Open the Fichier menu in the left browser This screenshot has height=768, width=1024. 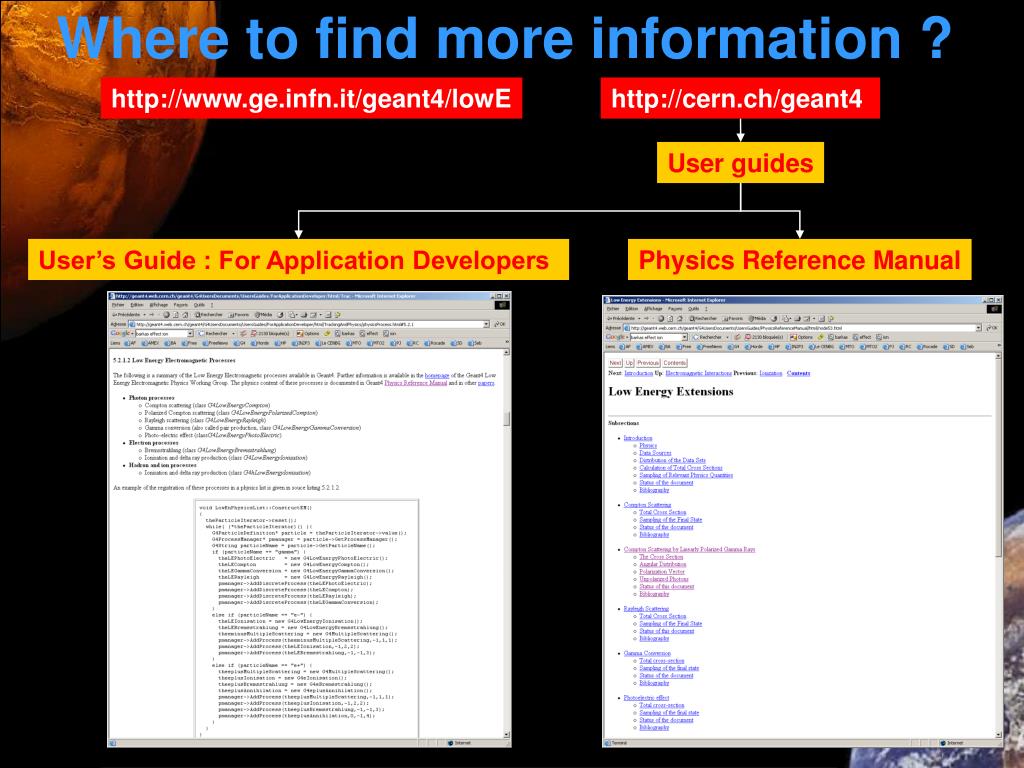pos(118,304)
